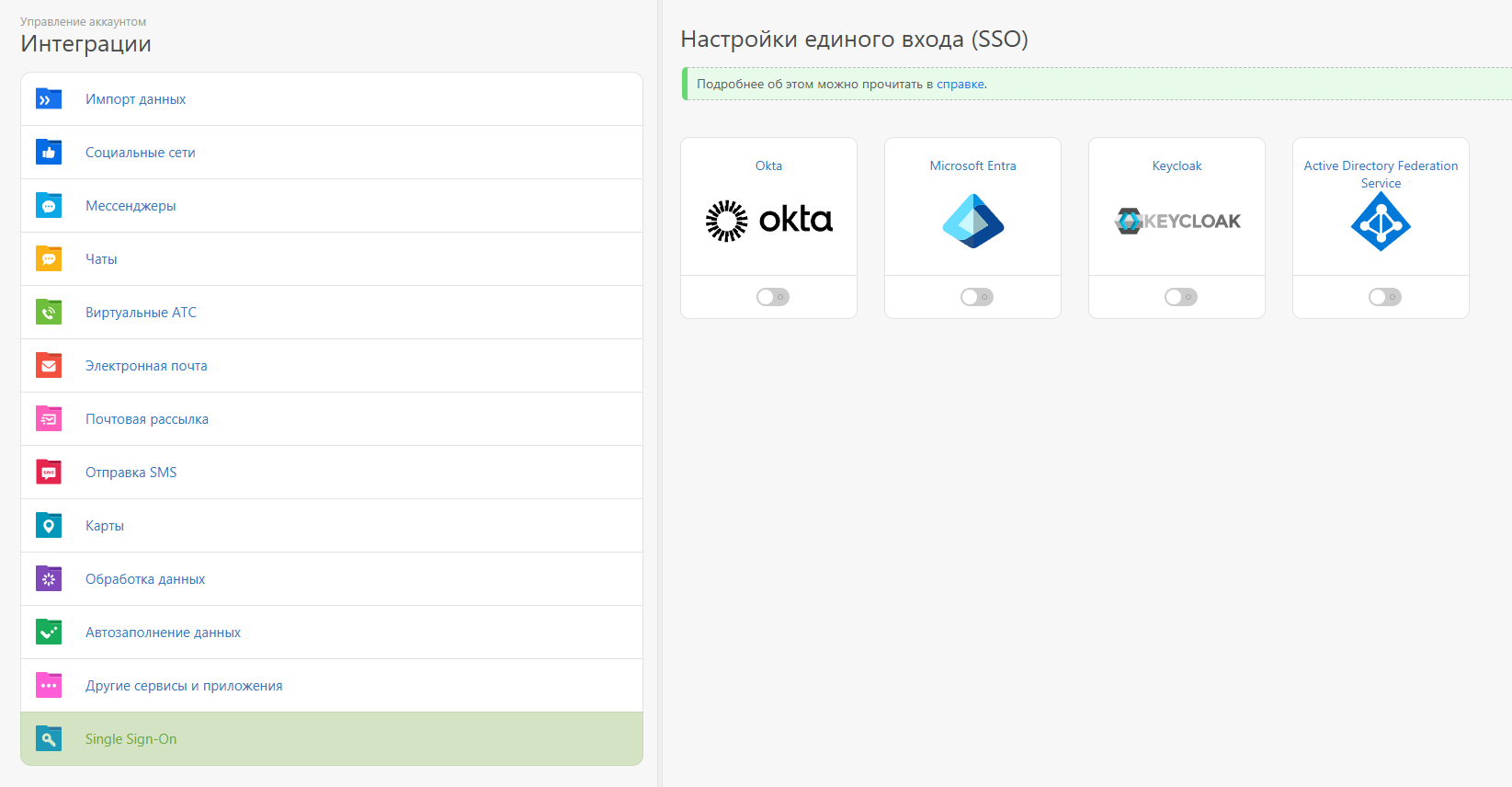Click the Maps location pin icon
Screen dimensions: 1512x787
pos(48,525)
